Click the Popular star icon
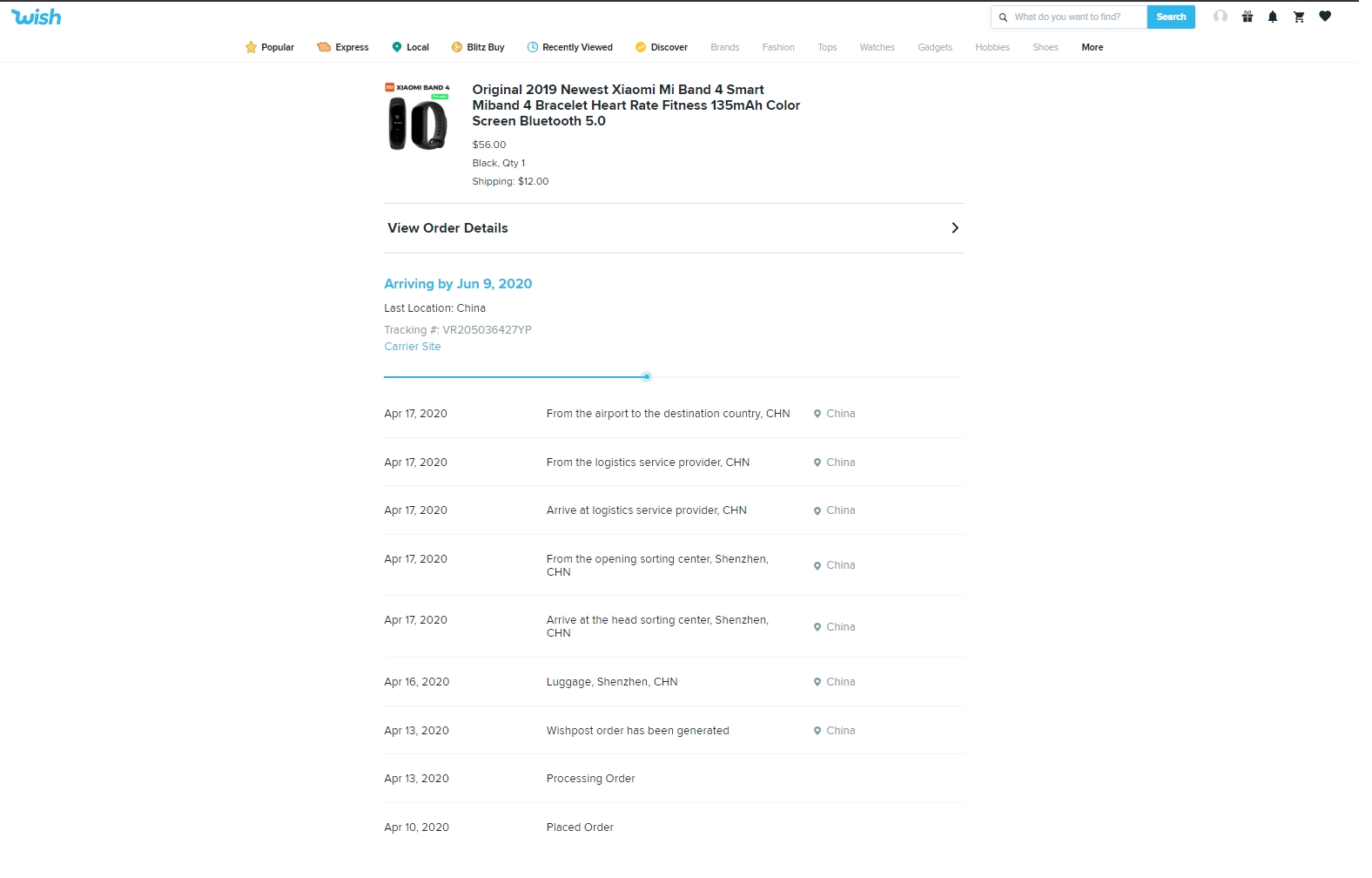The image size is (1372, 878). 251,47
